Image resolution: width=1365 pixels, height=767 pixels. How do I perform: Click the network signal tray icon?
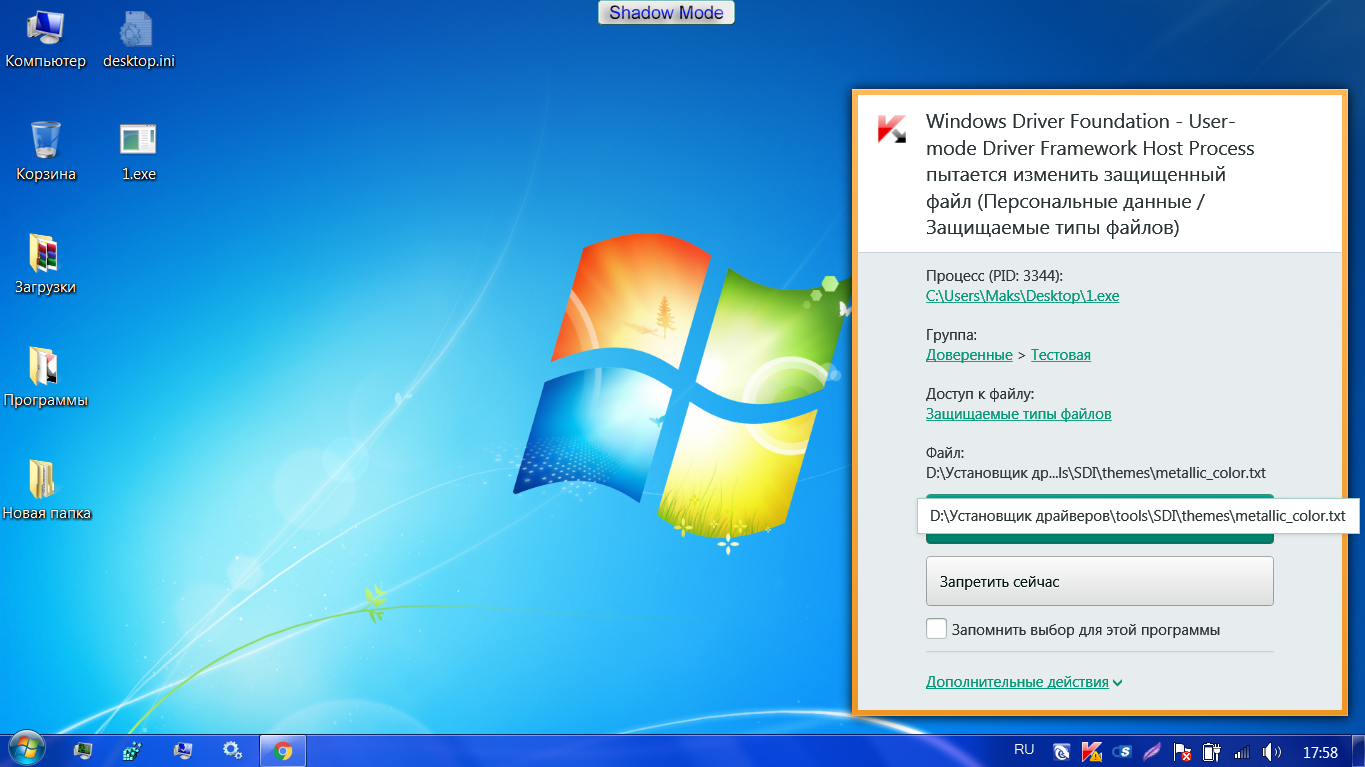pos(1242,751)
